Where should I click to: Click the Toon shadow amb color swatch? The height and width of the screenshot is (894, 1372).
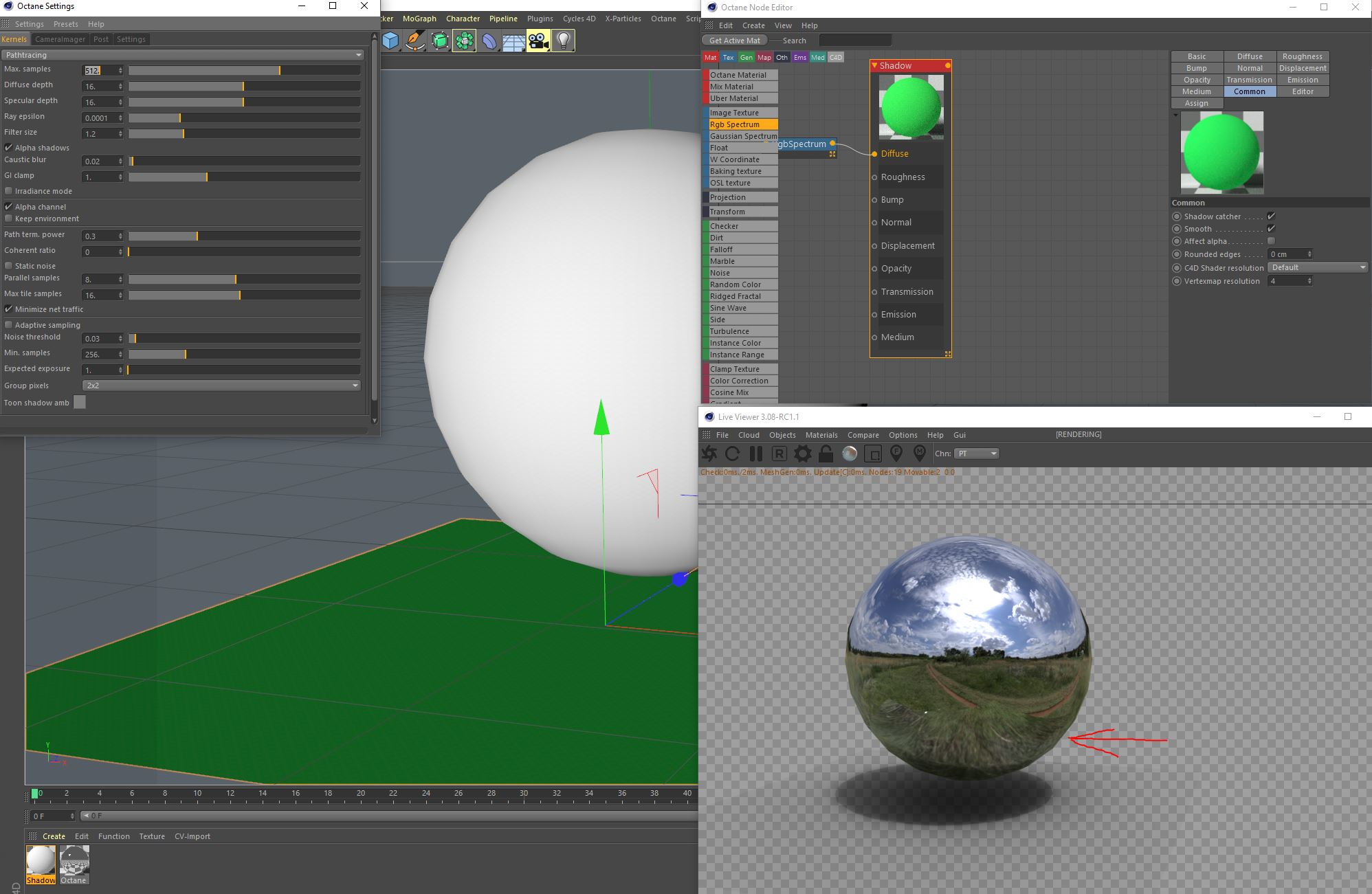(80, 403)
